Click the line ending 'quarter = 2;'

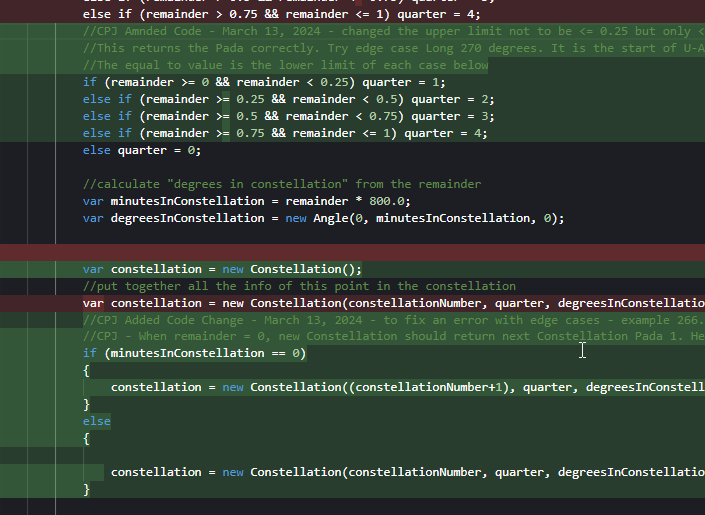click(x=288, y=99)
